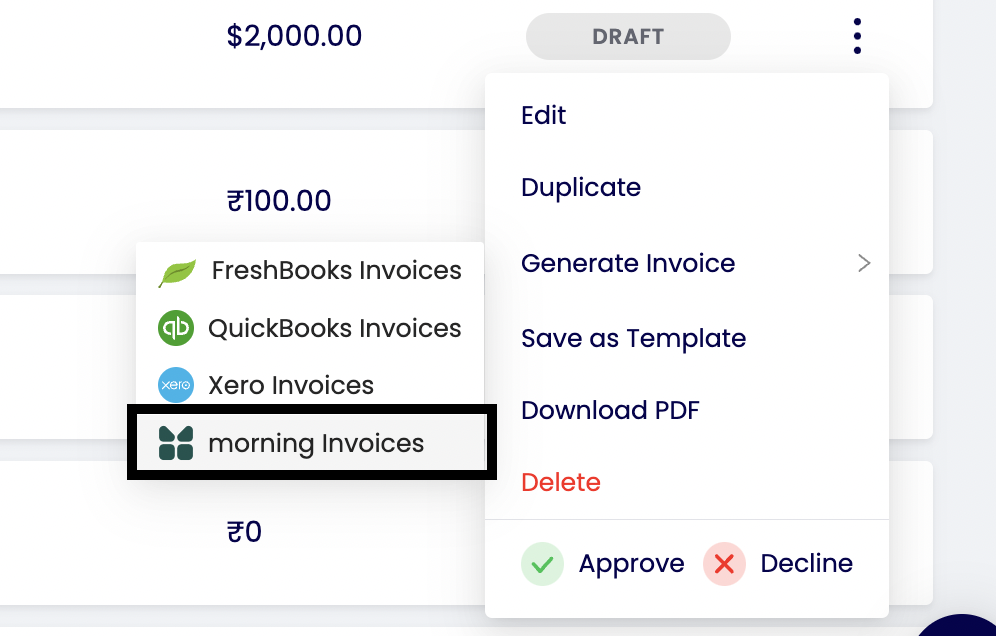Click the ₹0 amount
This screenshot has height=636, width=996.
245,532
